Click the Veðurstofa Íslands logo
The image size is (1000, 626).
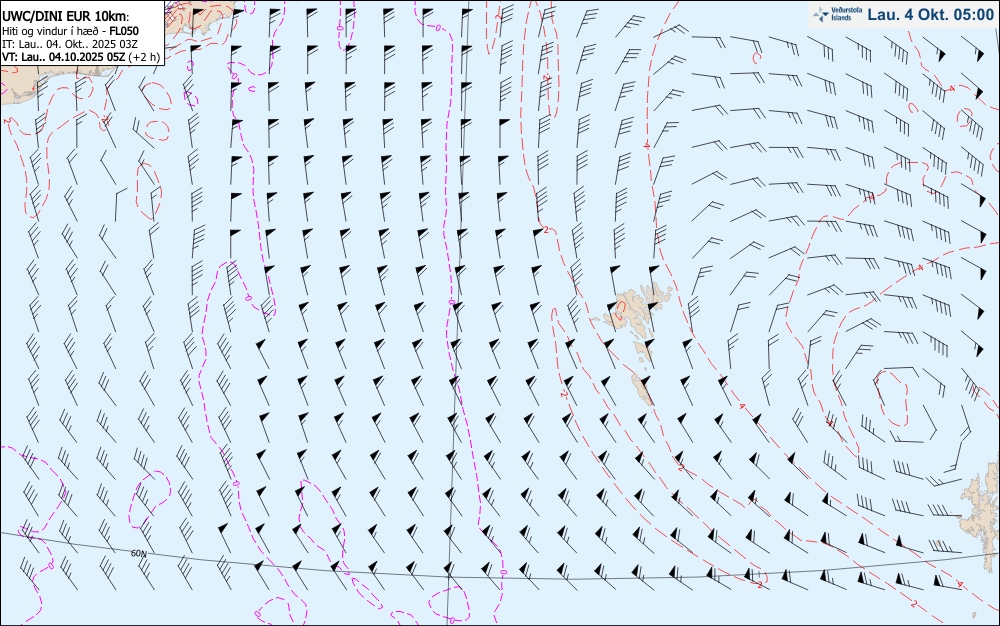point(837,14)
